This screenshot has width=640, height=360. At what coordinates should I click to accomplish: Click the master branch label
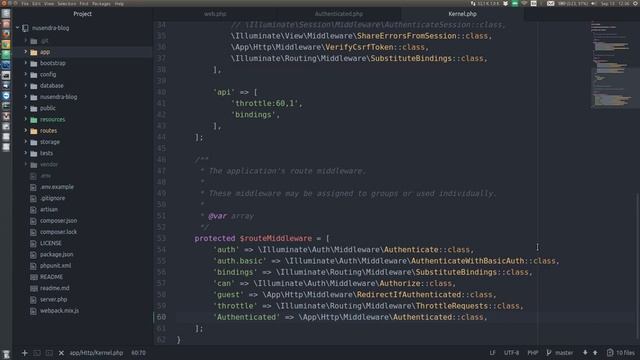coord(564,353)
